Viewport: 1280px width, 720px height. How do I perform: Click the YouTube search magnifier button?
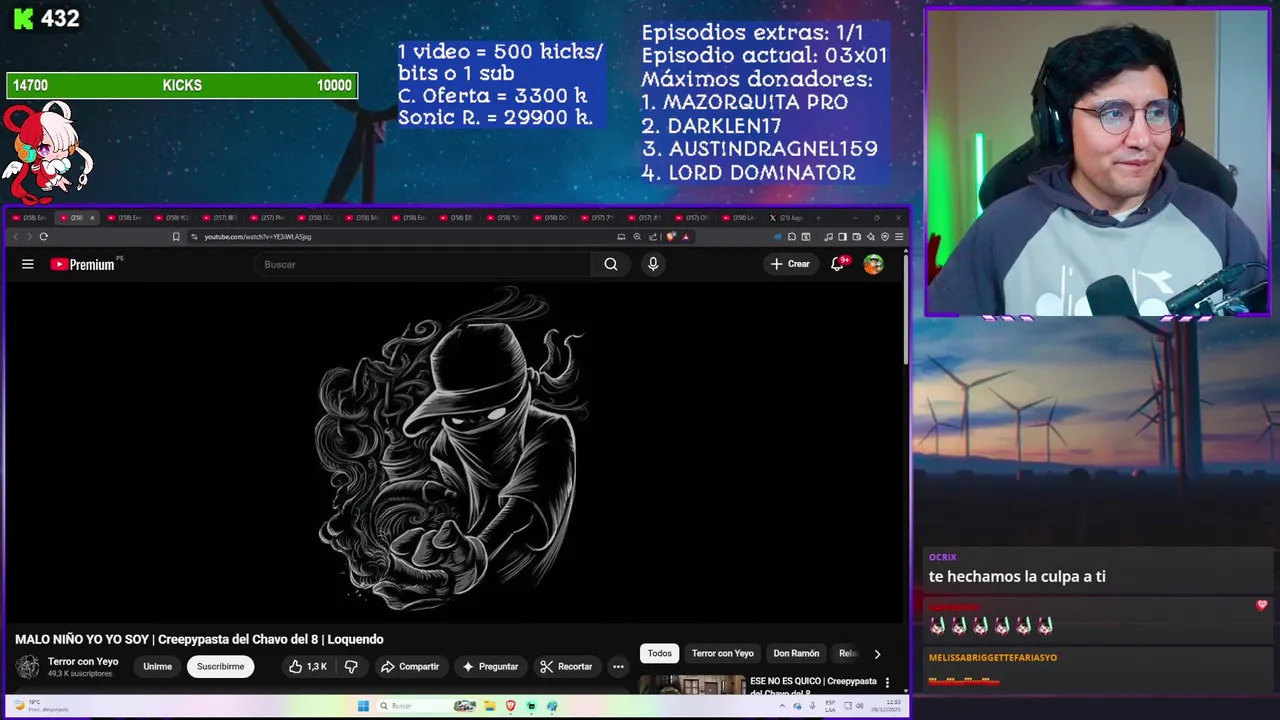(x=611, y=264)
